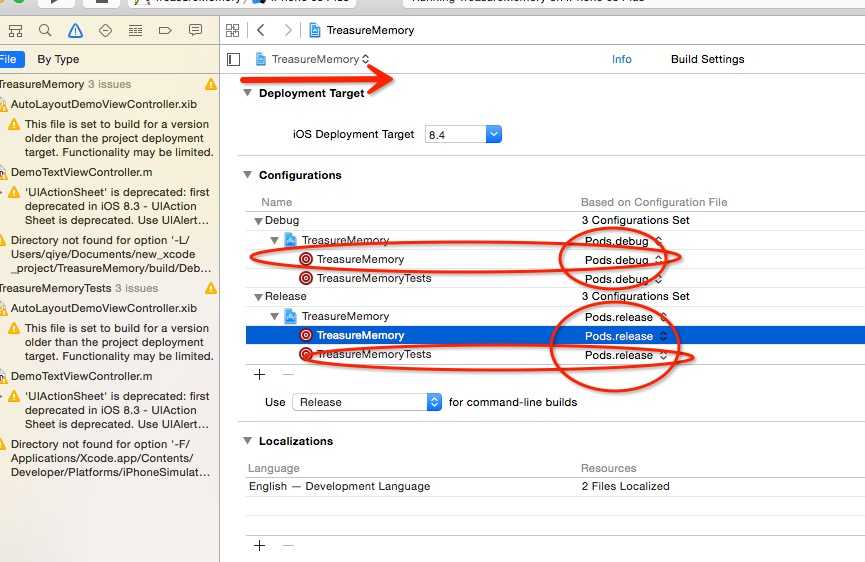Open the symbol navigator hierarchy icon

(15, 31)
